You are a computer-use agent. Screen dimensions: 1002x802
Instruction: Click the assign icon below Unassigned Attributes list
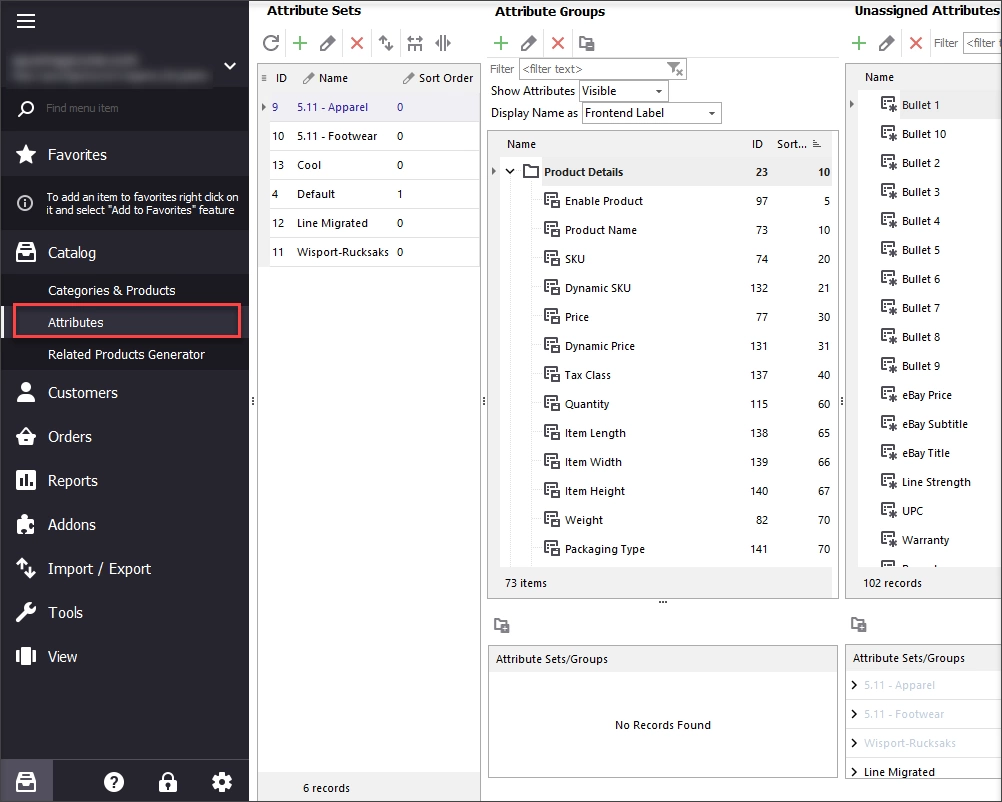[858, 624]
